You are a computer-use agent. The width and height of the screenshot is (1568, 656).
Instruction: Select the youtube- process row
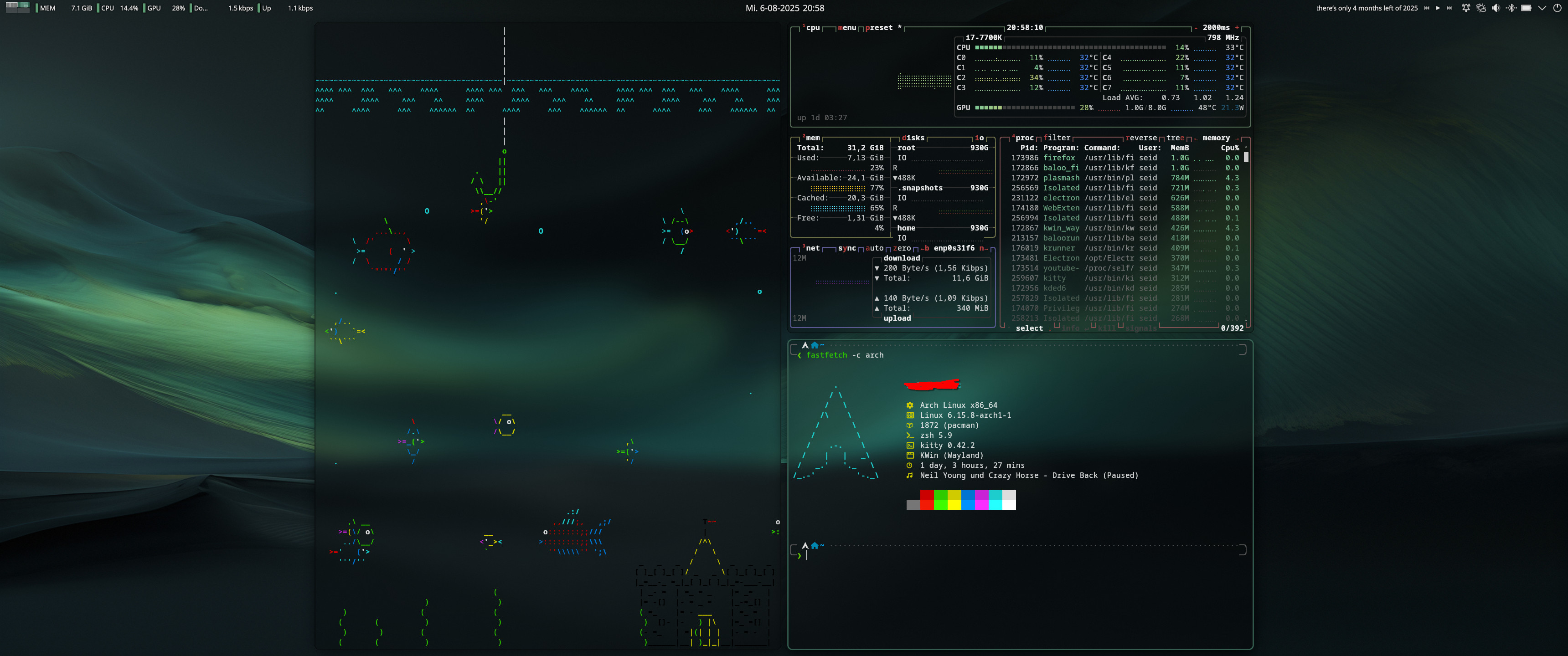pos(1125,268)
